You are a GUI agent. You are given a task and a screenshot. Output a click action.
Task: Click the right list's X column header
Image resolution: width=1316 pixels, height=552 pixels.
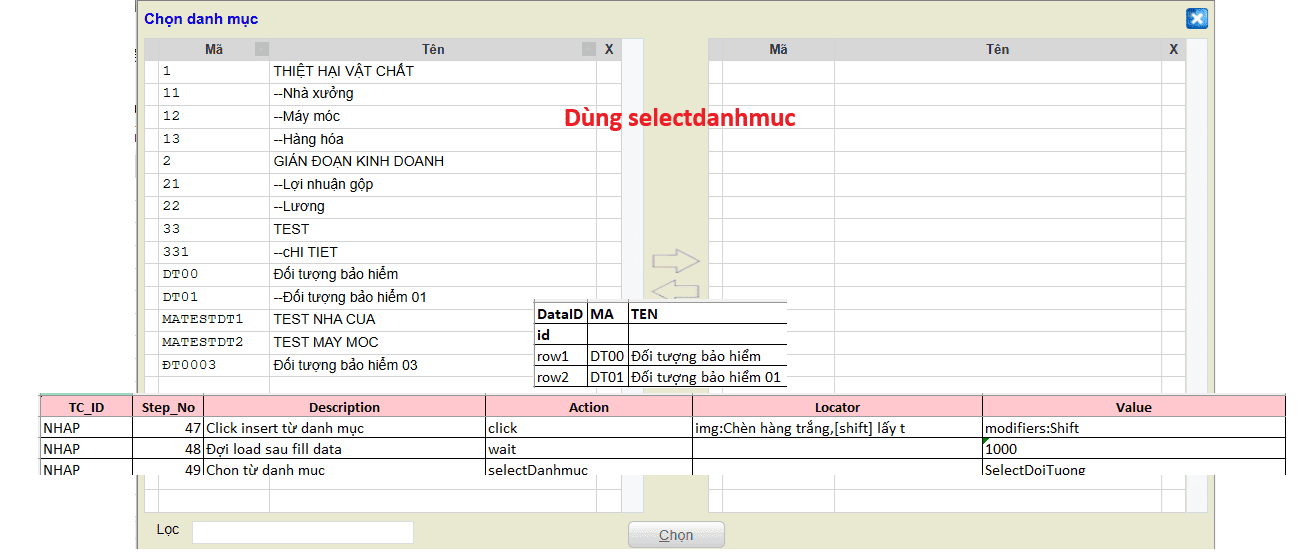coord(1173,49)
